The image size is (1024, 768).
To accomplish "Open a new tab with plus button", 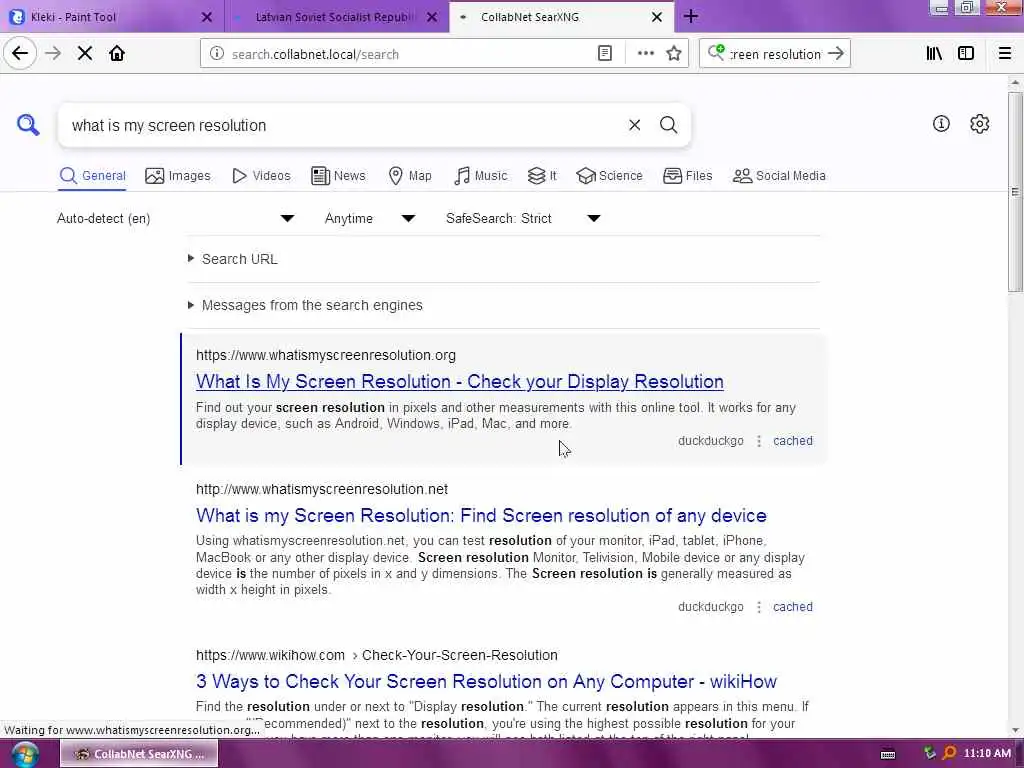I will tap(691, 16).
